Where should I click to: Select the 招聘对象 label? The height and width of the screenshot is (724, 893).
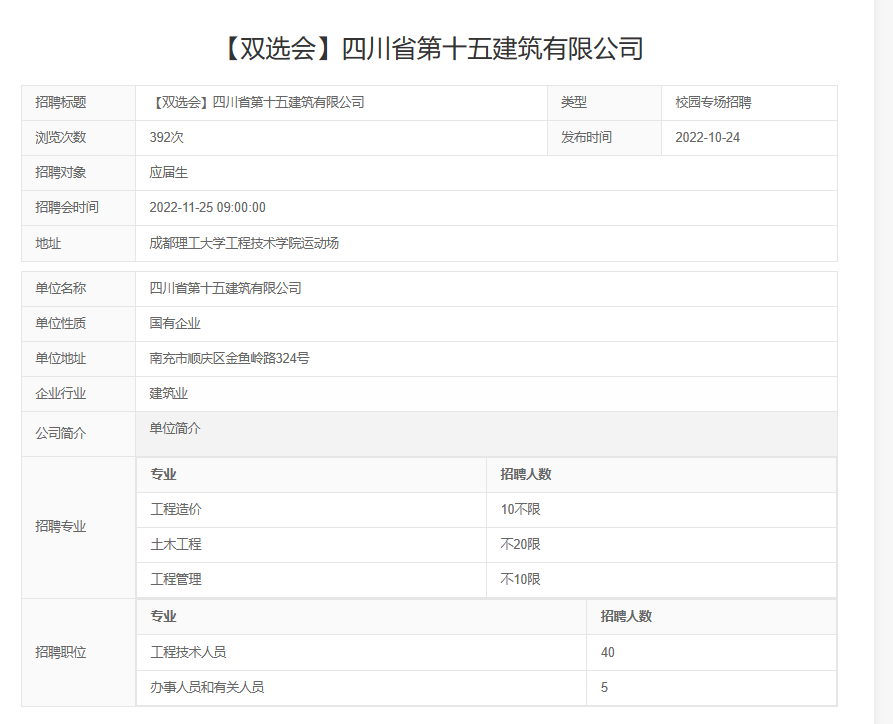coord(60,173)
